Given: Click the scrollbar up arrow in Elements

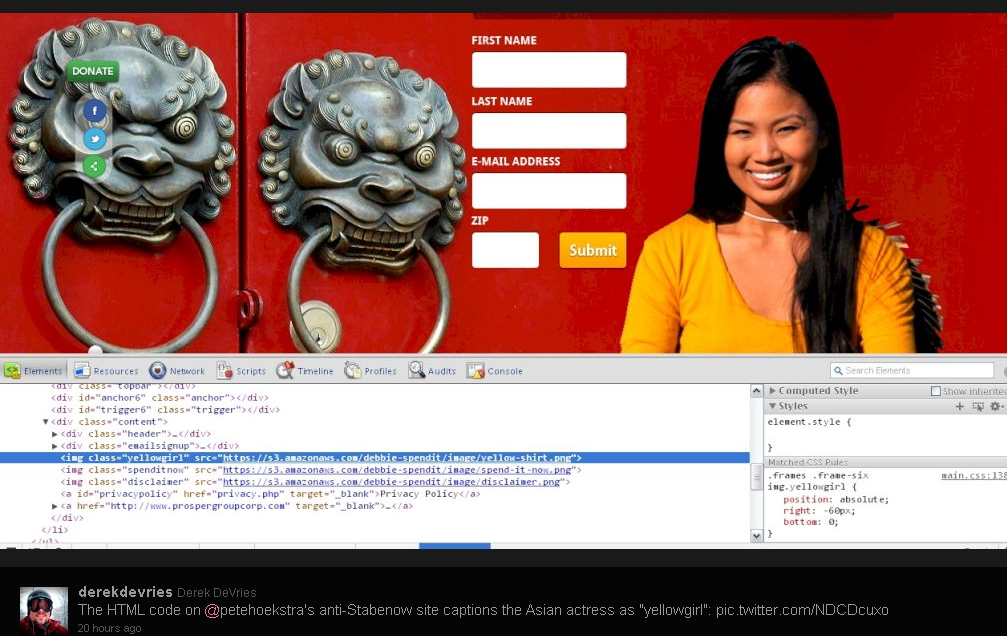Looking at the screenshot, I should click(x=757, y=391).
